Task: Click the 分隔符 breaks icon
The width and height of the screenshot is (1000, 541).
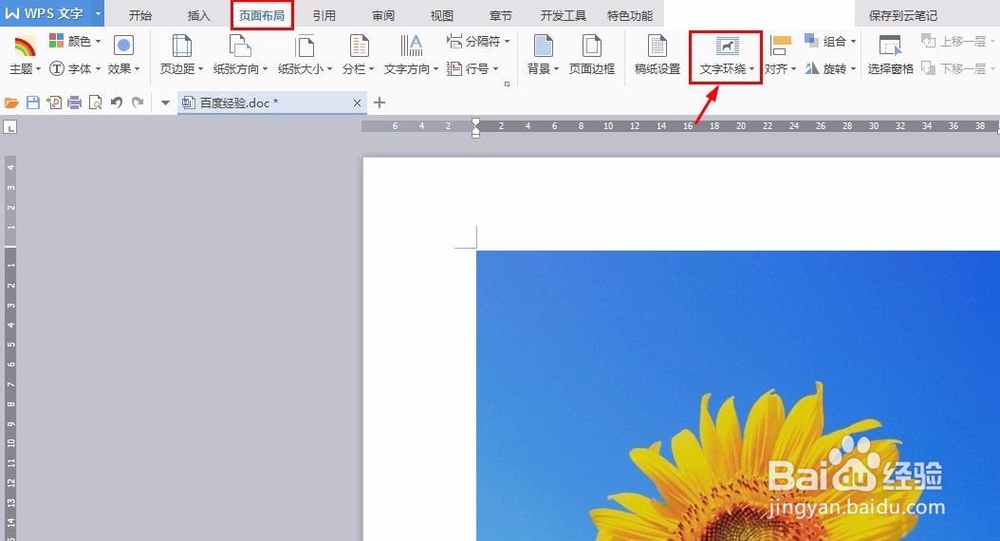Action: [454, 41]
